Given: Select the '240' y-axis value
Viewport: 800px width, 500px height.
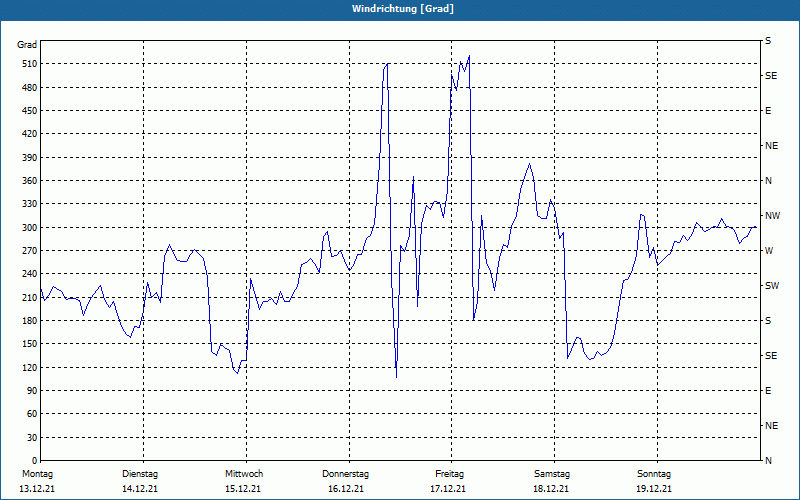Looking at the screenshot, I should [30, 274].
